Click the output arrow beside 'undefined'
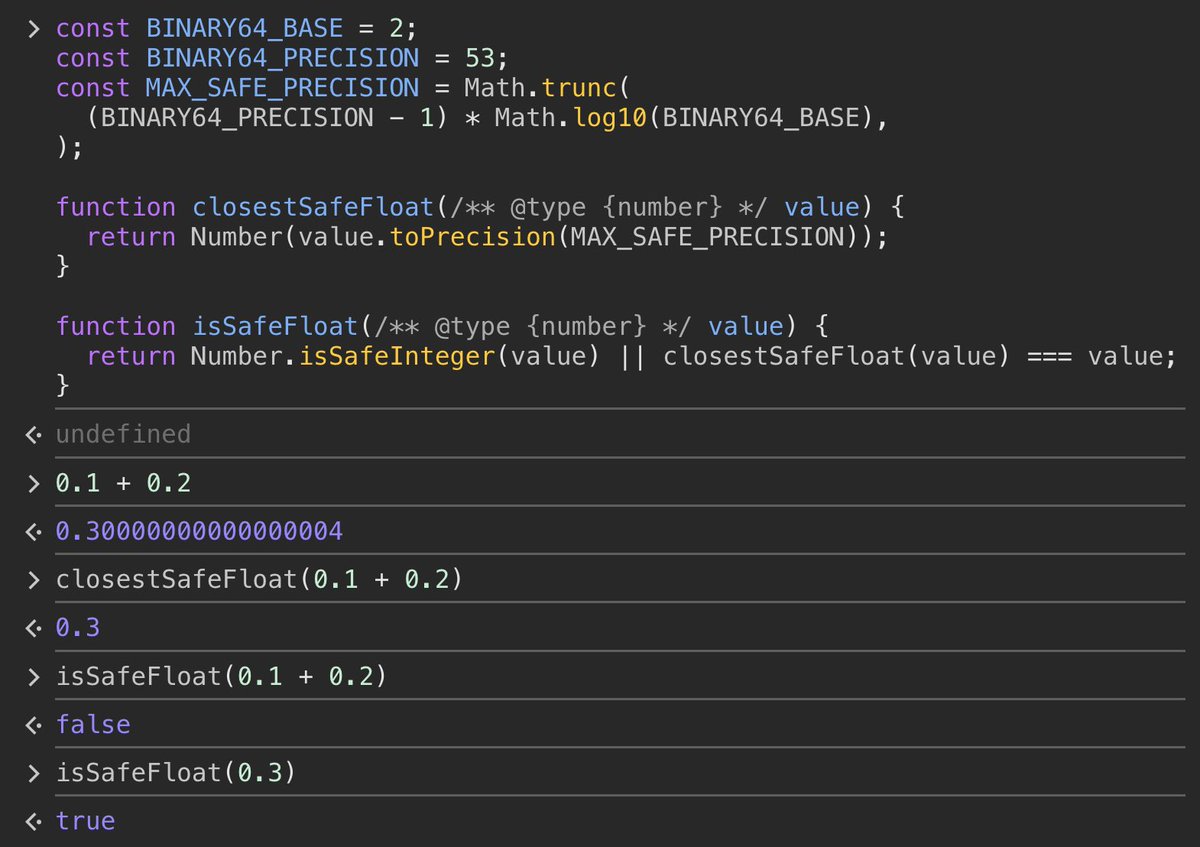 coord(34,434)
